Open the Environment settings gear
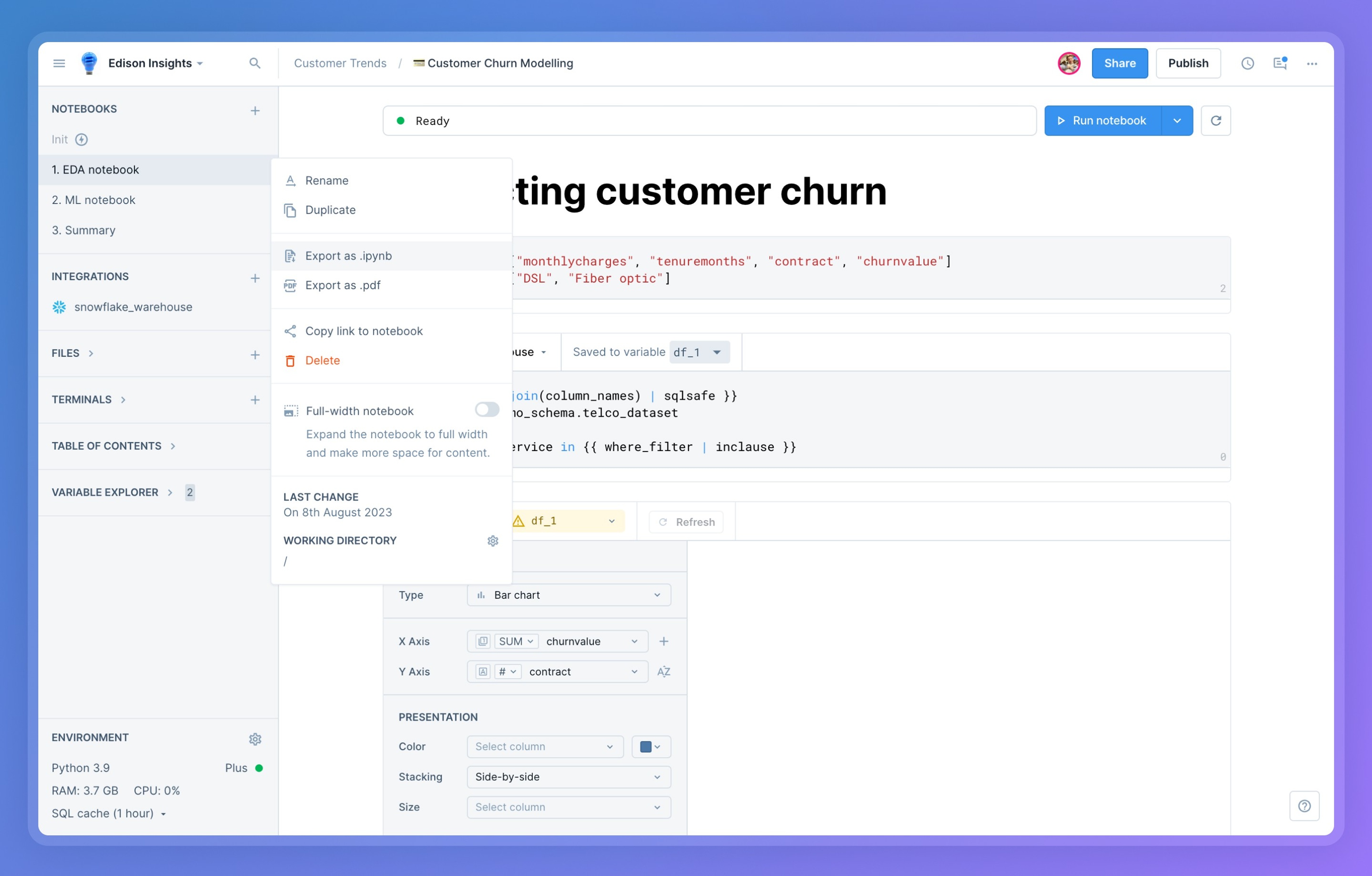The height and width of the screenshot is (876, 1372). click(255, 739)
